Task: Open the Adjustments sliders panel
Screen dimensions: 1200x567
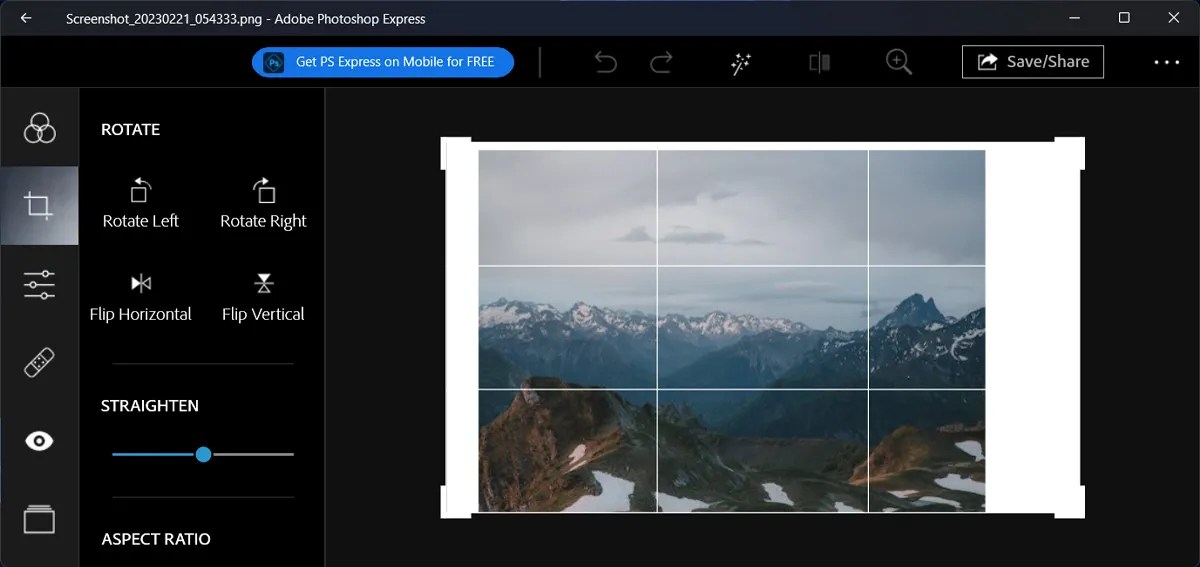Action: coord(39,285)
